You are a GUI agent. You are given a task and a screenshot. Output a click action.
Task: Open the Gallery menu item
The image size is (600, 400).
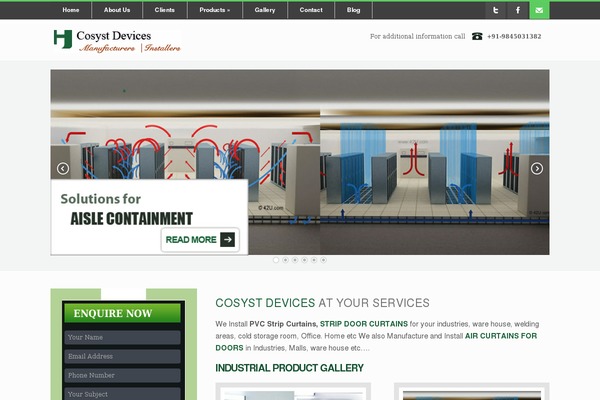(x=265, y=10)
